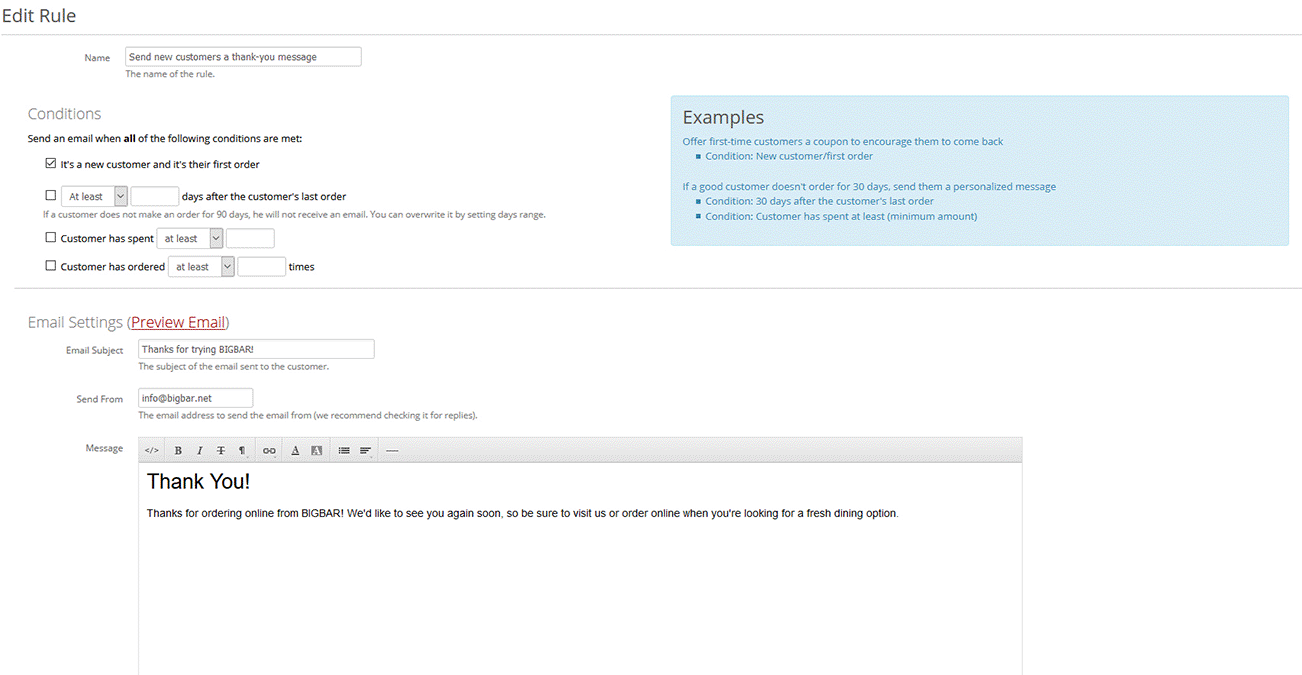
Task: Click 'Condition: Customer has spent at least' example
Action: tap(841, 216)
